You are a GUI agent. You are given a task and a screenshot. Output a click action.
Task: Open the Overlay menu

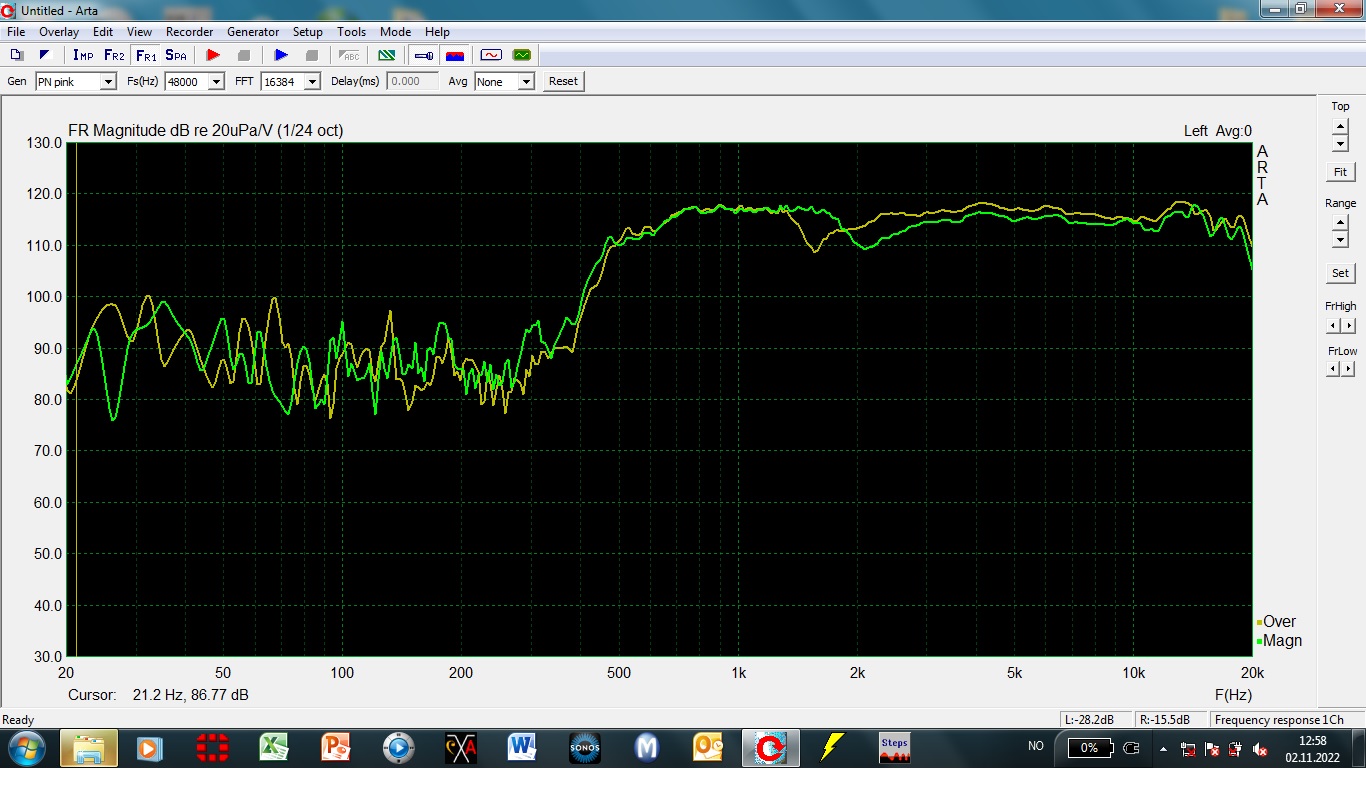[x=59, y=32]
